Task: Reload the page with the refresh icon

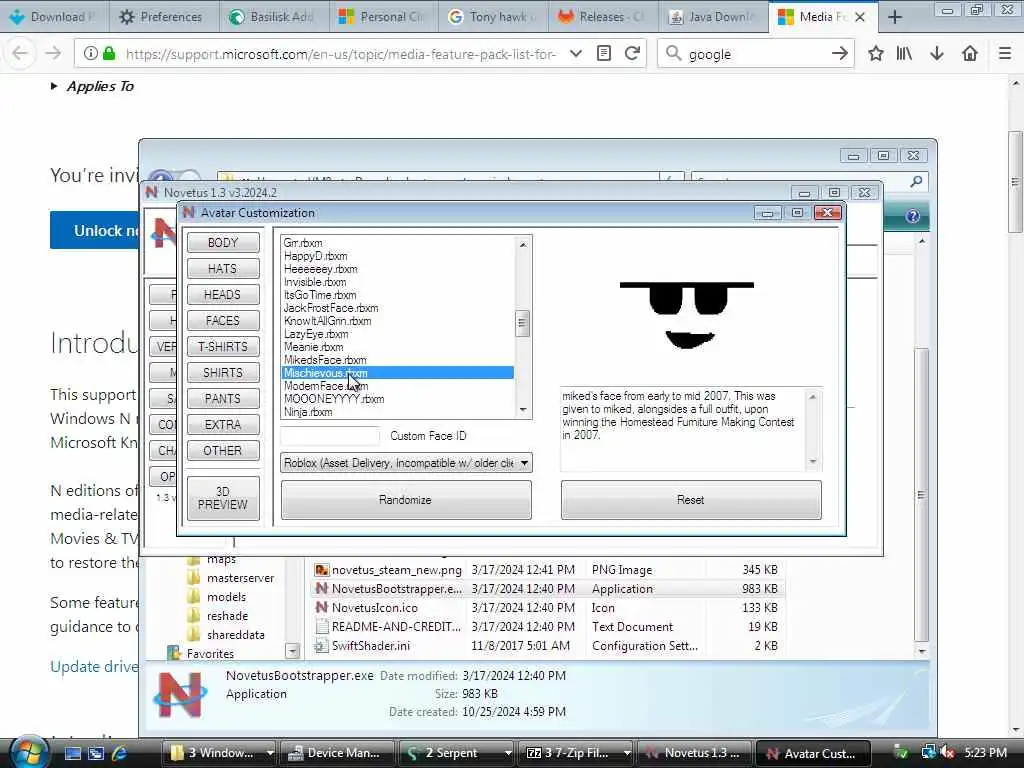Action: tap(632, 54)
